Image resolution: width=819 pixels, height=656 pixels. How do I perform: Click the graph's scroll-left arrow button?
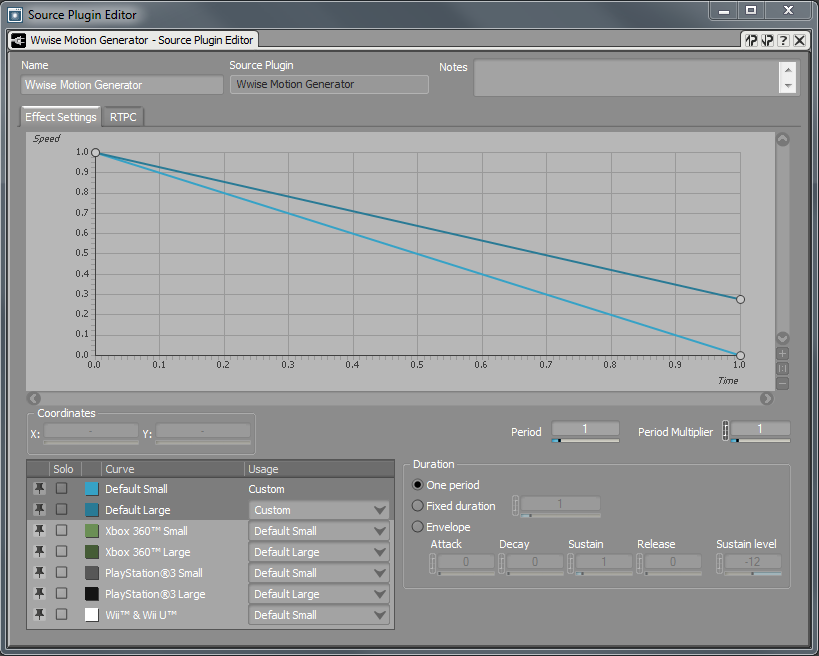[34, 399]
